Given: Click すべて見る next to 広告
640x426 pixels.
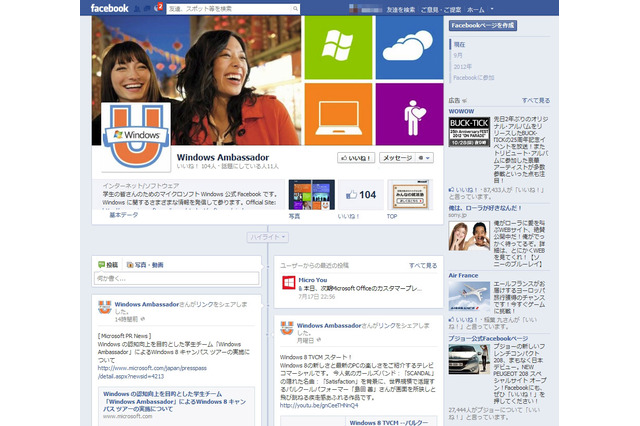Looking at the screenshot, I should pyautogui.click(x=536, y=100).
